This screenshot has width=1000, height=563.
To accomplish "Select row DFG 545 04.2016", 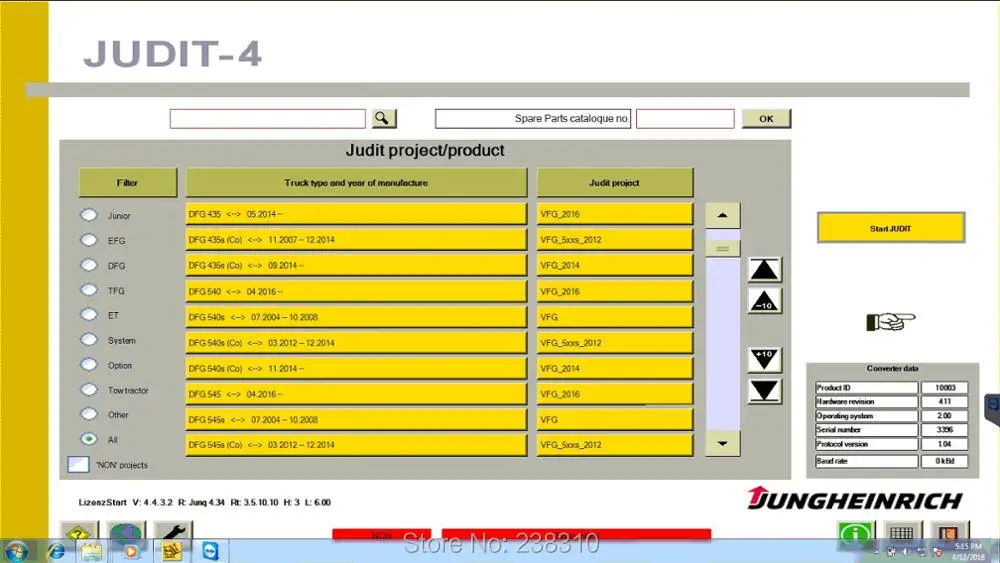I will pos(356,394).
